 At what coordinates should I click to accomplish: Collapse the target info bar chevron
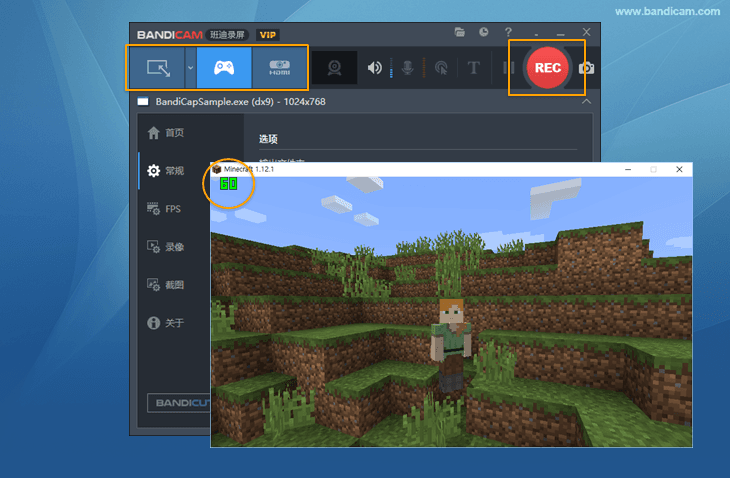(587, 101)
